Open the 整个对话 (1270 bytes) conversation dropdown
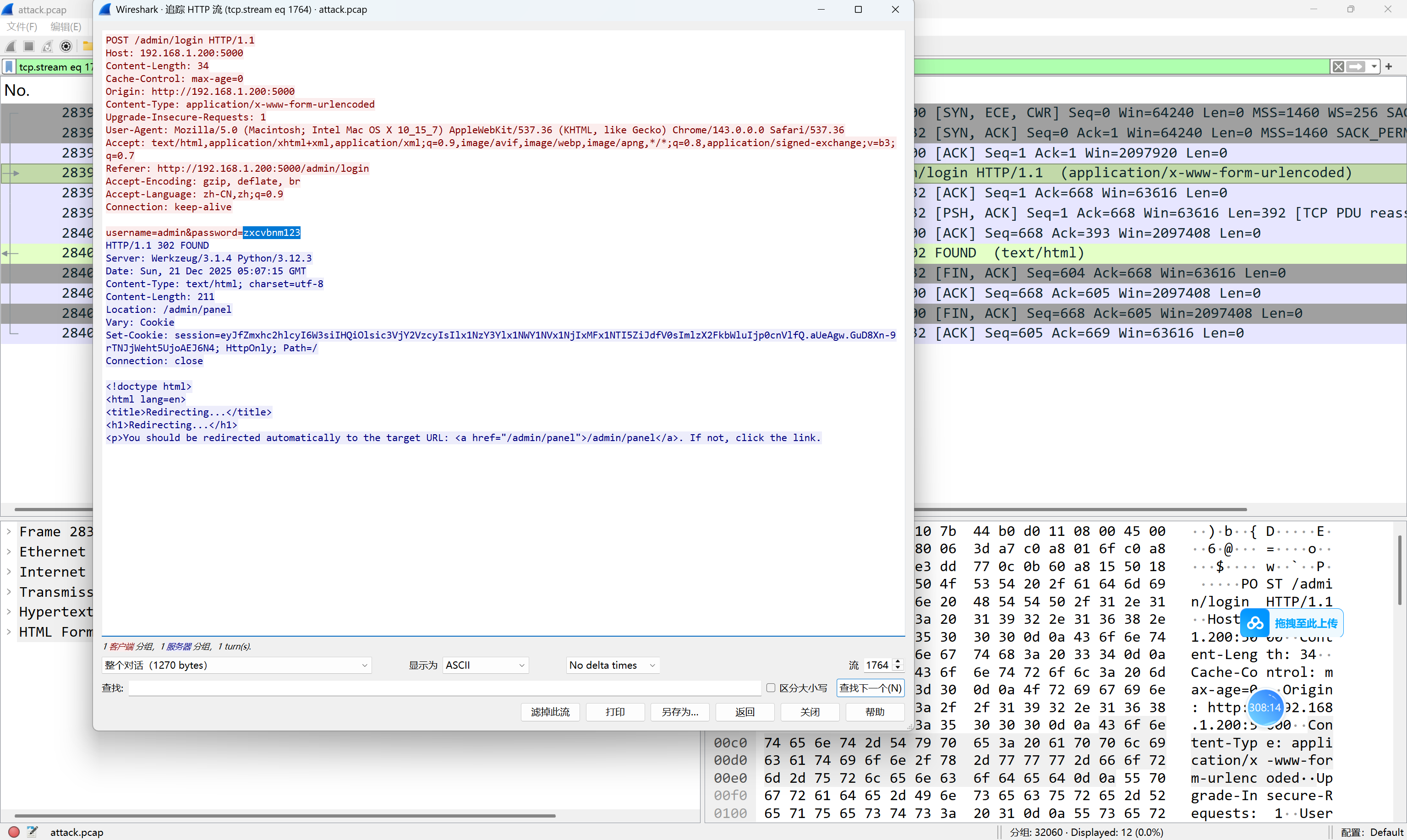 click(237, 665)
